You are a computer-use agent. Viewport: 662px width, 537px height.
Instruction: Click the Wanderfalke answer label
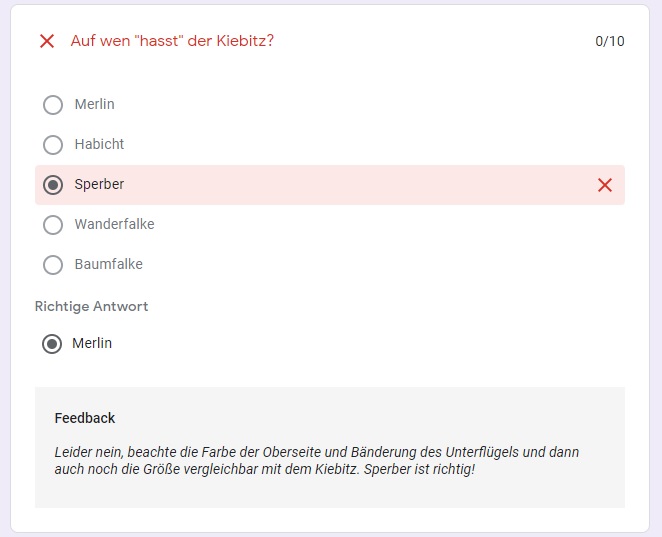114,224
